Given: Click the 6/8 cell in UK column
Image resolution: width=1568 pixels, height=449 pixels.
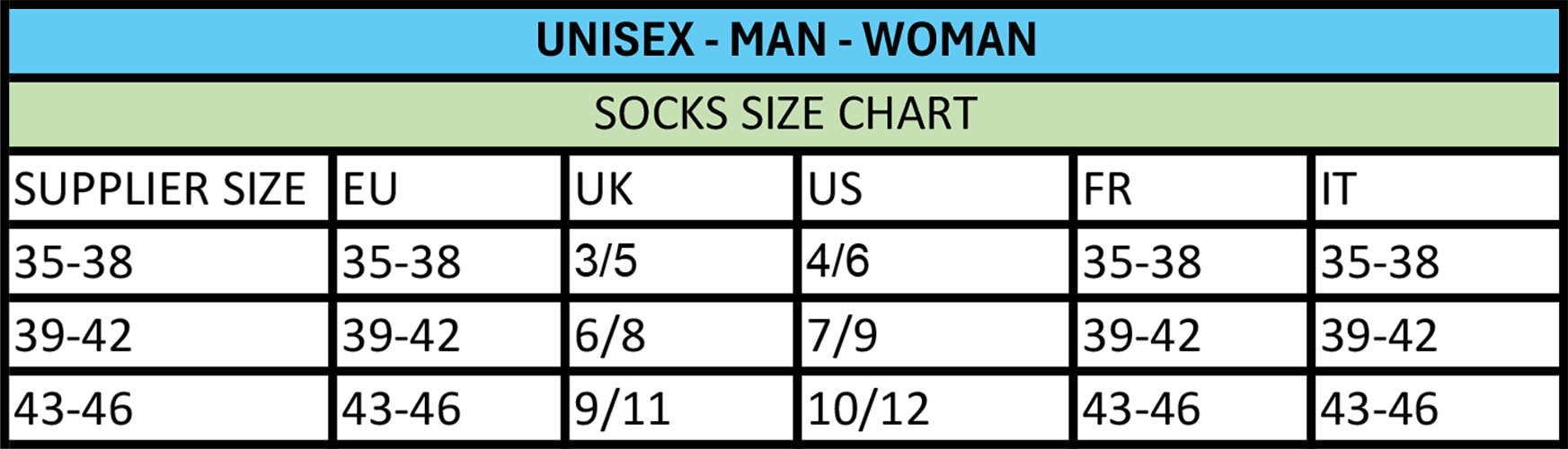Looking at the screenshot, I should 610,335.
